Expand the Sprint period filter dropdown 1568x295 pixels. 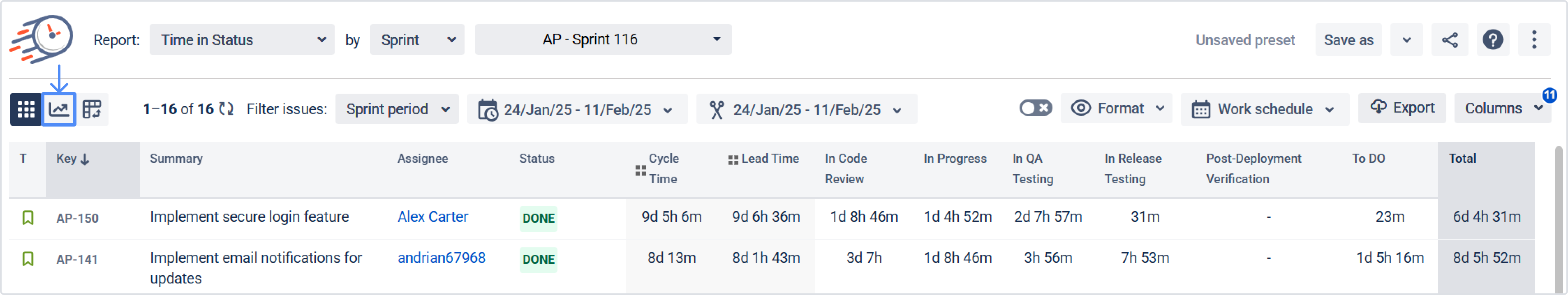coord(397,109)
